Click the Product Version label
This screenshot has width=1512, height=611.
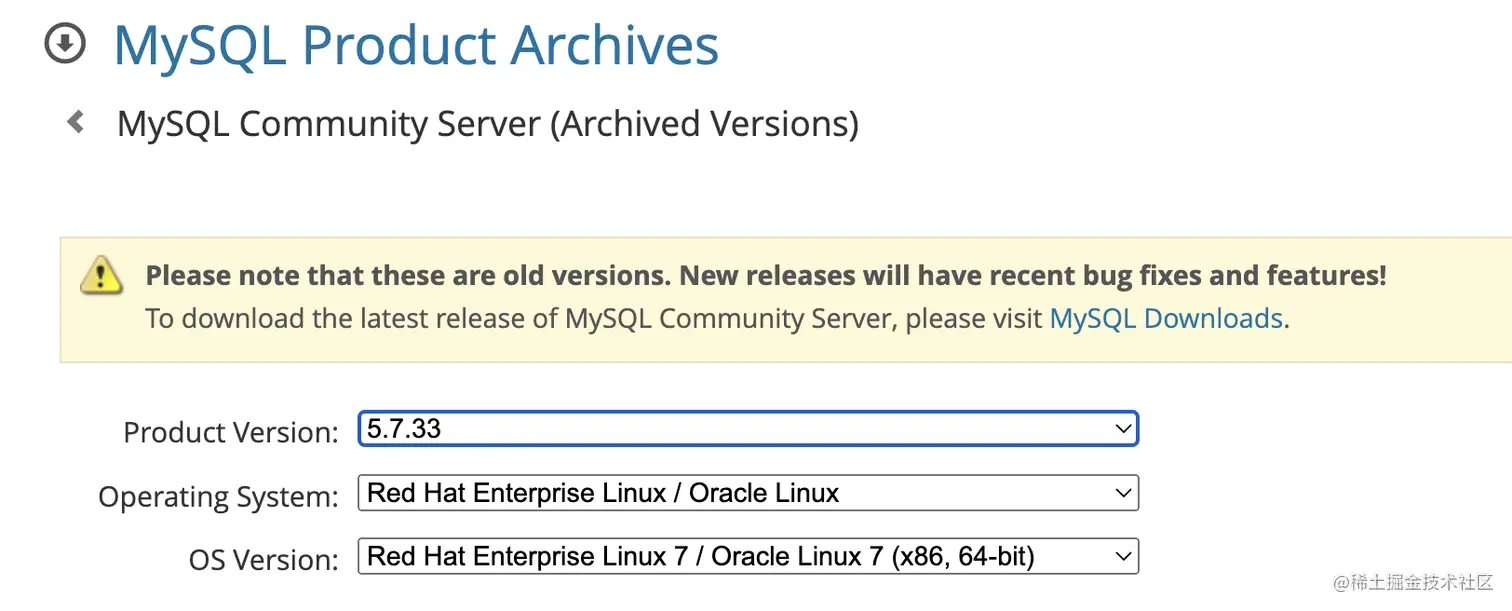click(231, 432)
